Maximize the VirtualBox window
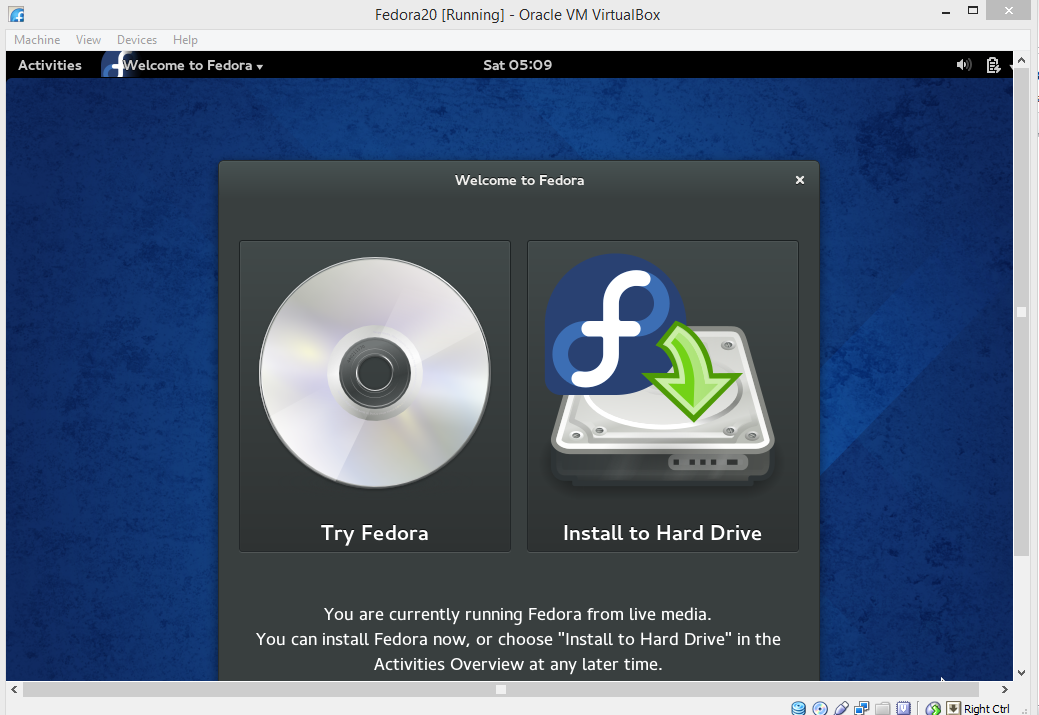Screen dimensions: 1039x715 (x=973, y=10)
